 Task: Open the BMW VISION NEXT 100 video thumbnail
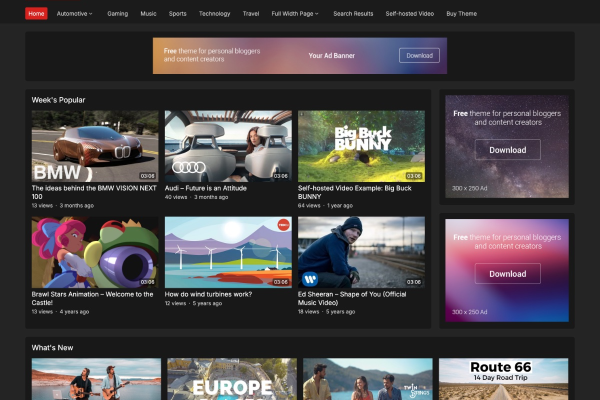(x=95, y=146)
